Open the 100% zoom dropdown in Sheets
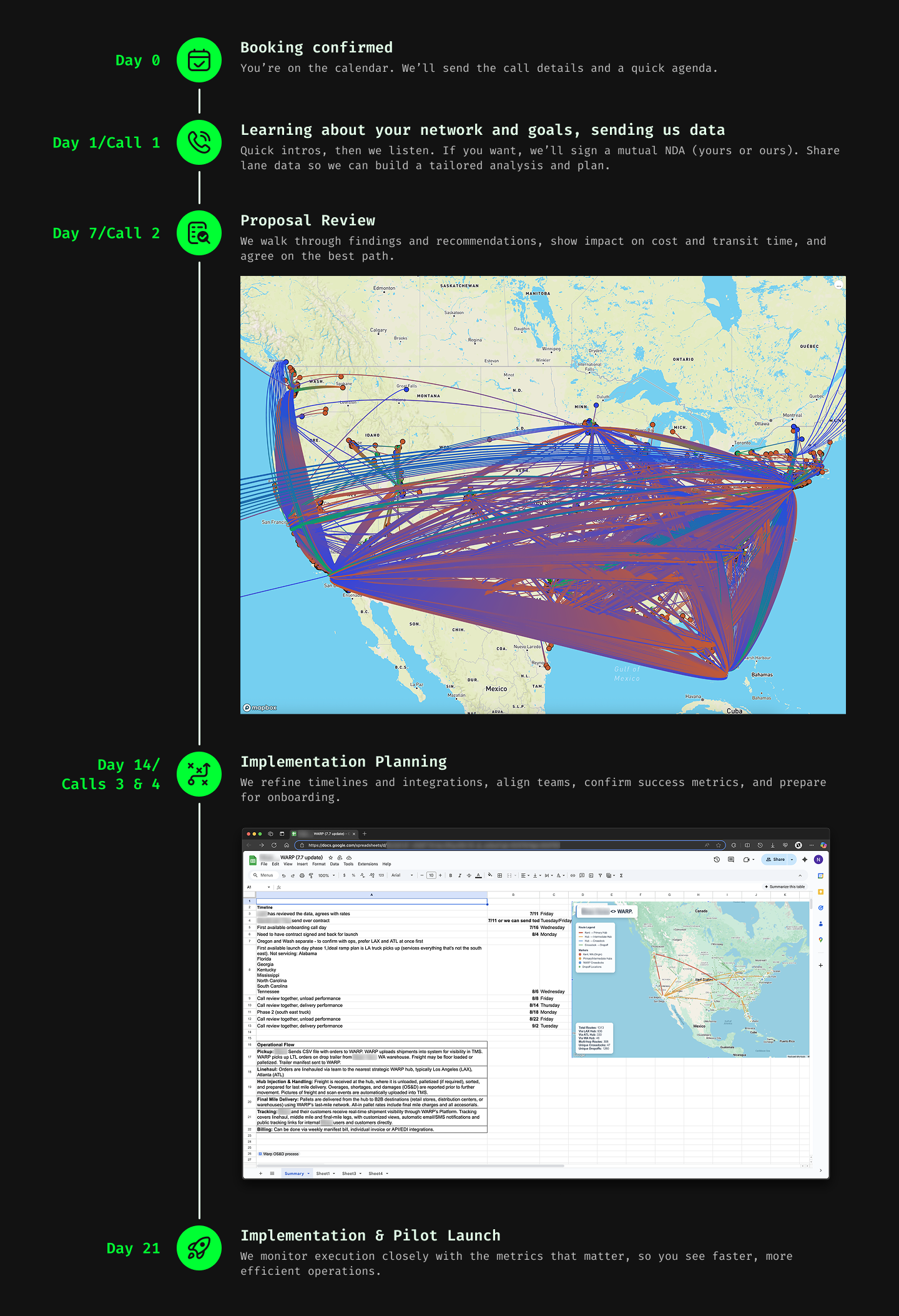 (327, 875)
